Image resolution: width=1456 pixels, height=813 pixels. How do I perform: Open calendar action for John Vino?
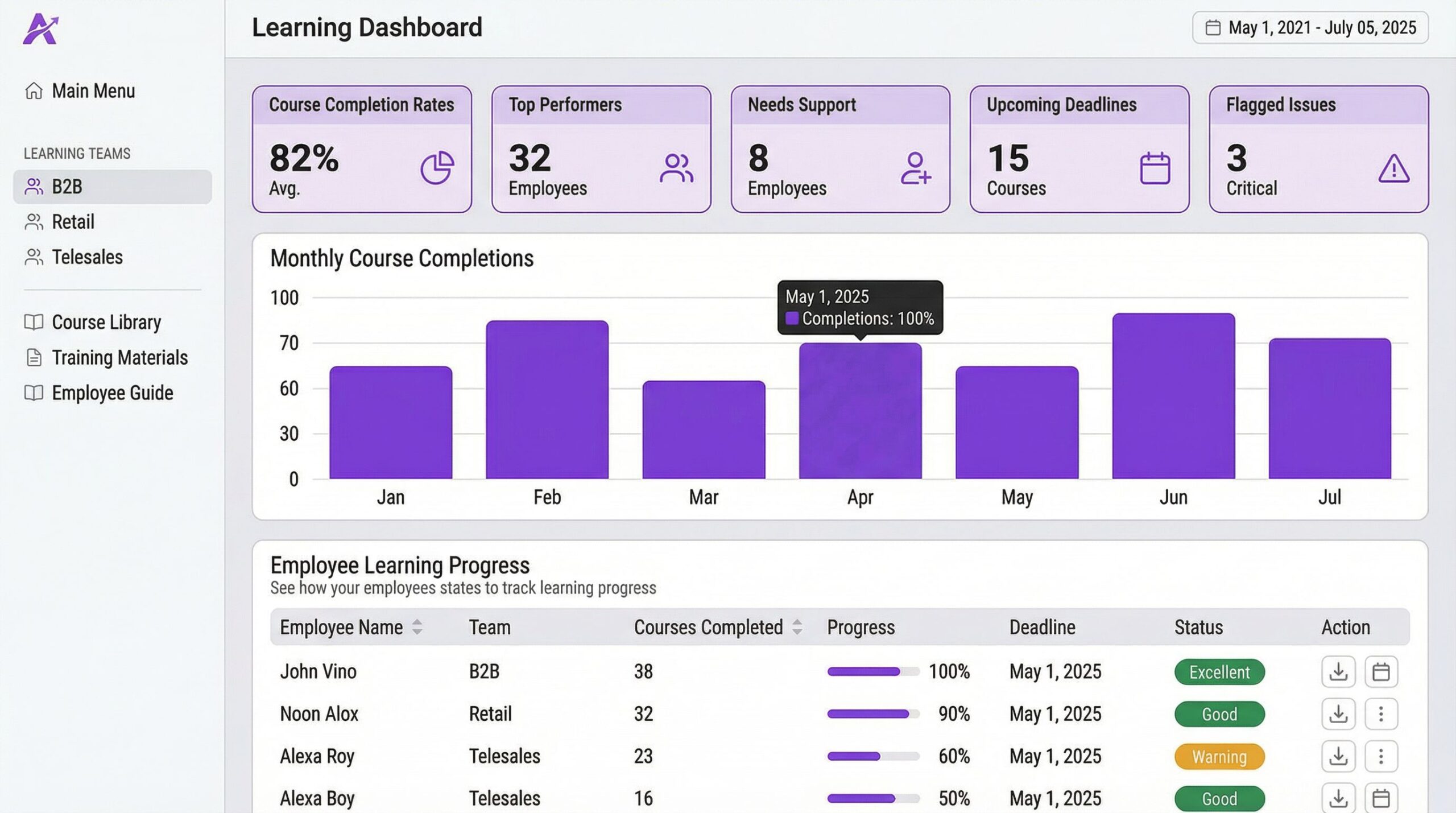click(x=1380, y=671)
